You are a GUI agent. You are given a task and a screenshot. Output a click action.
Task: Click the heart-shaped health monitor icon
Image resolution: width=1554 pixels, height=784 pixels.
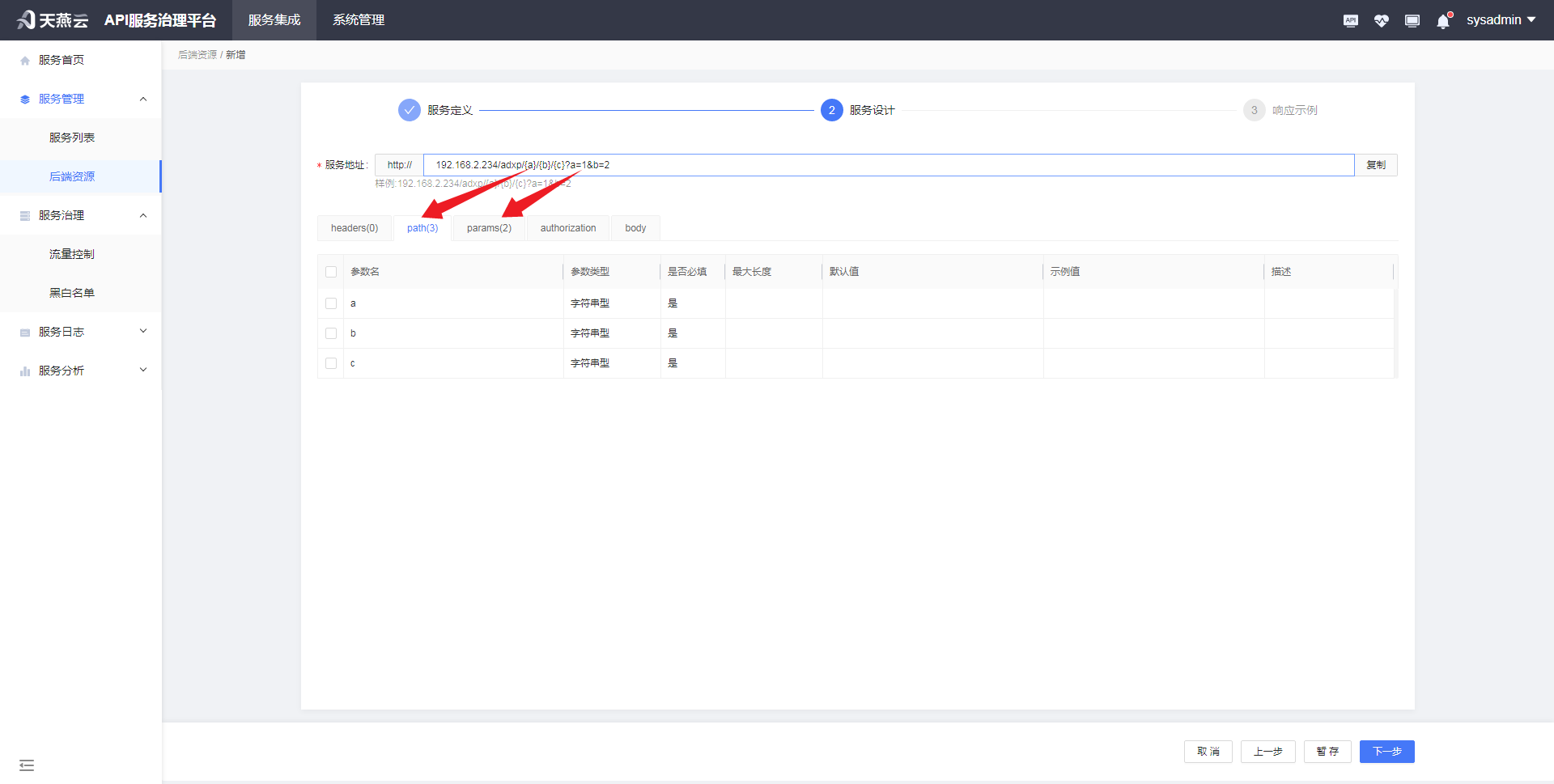click(1381, 20)
